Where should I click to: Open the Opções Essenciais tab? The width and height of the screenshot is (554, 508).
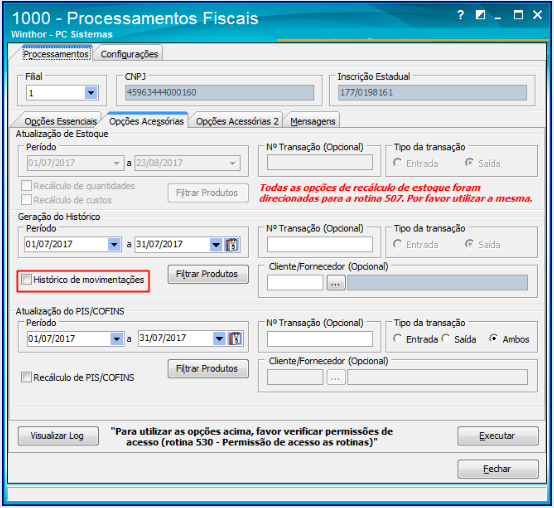click(60, 121)
